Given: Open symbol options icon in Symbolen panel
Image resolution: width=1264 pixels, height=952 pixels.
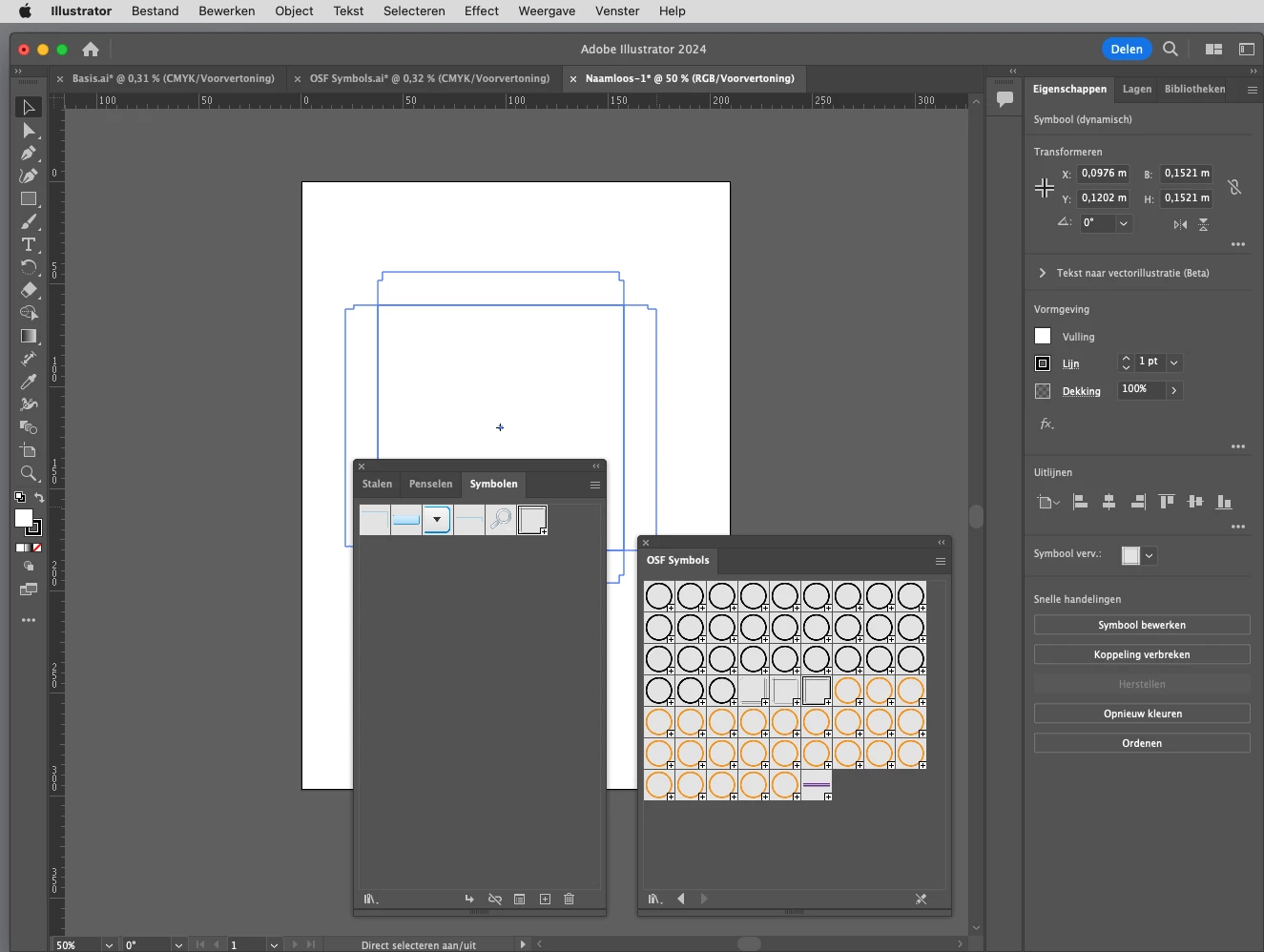Looking at the screenshot, I should pos(519,899).
